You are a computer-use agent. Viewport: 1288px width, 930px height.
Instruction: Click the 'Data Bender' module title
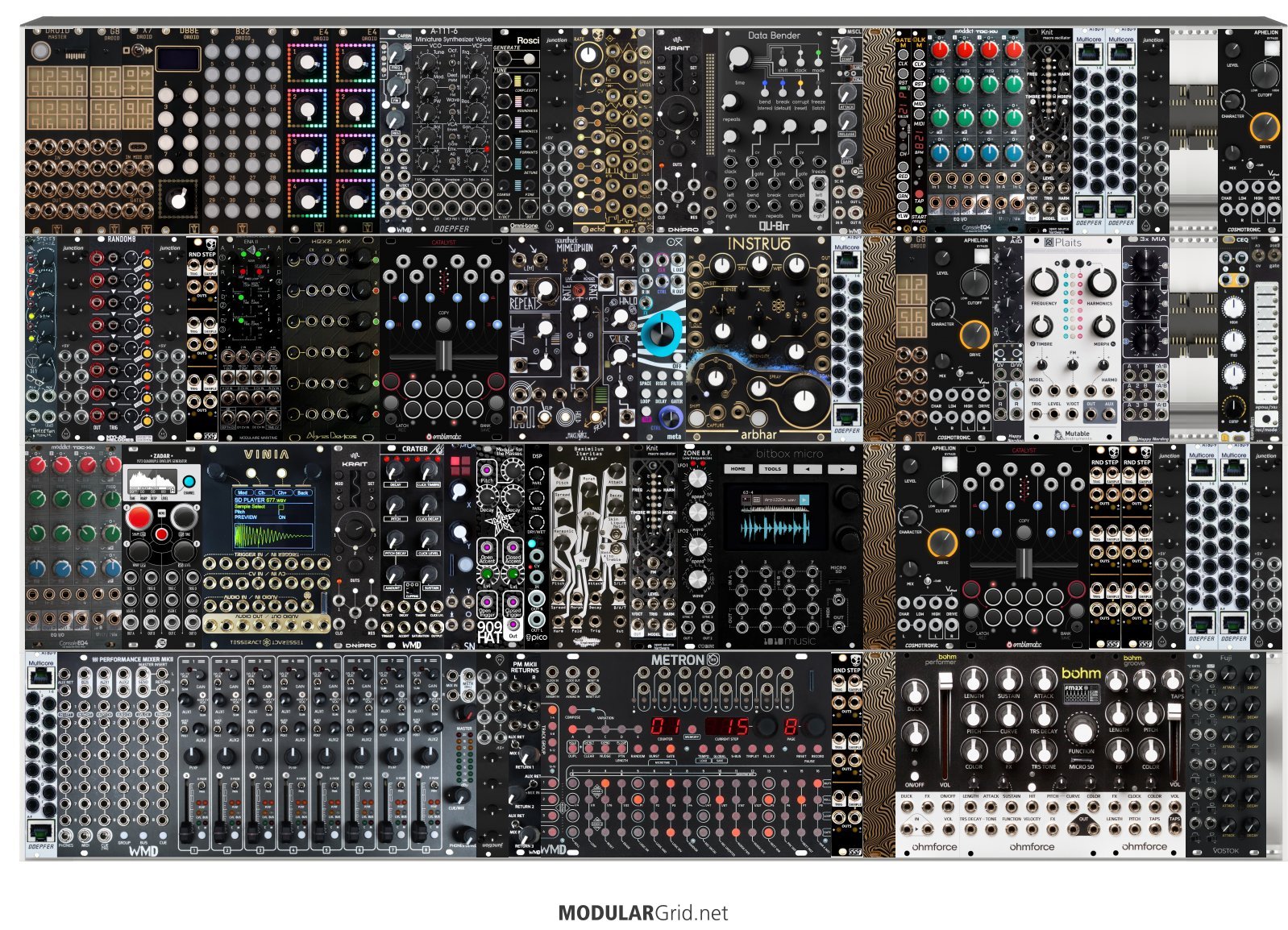(x=774, y=35)
